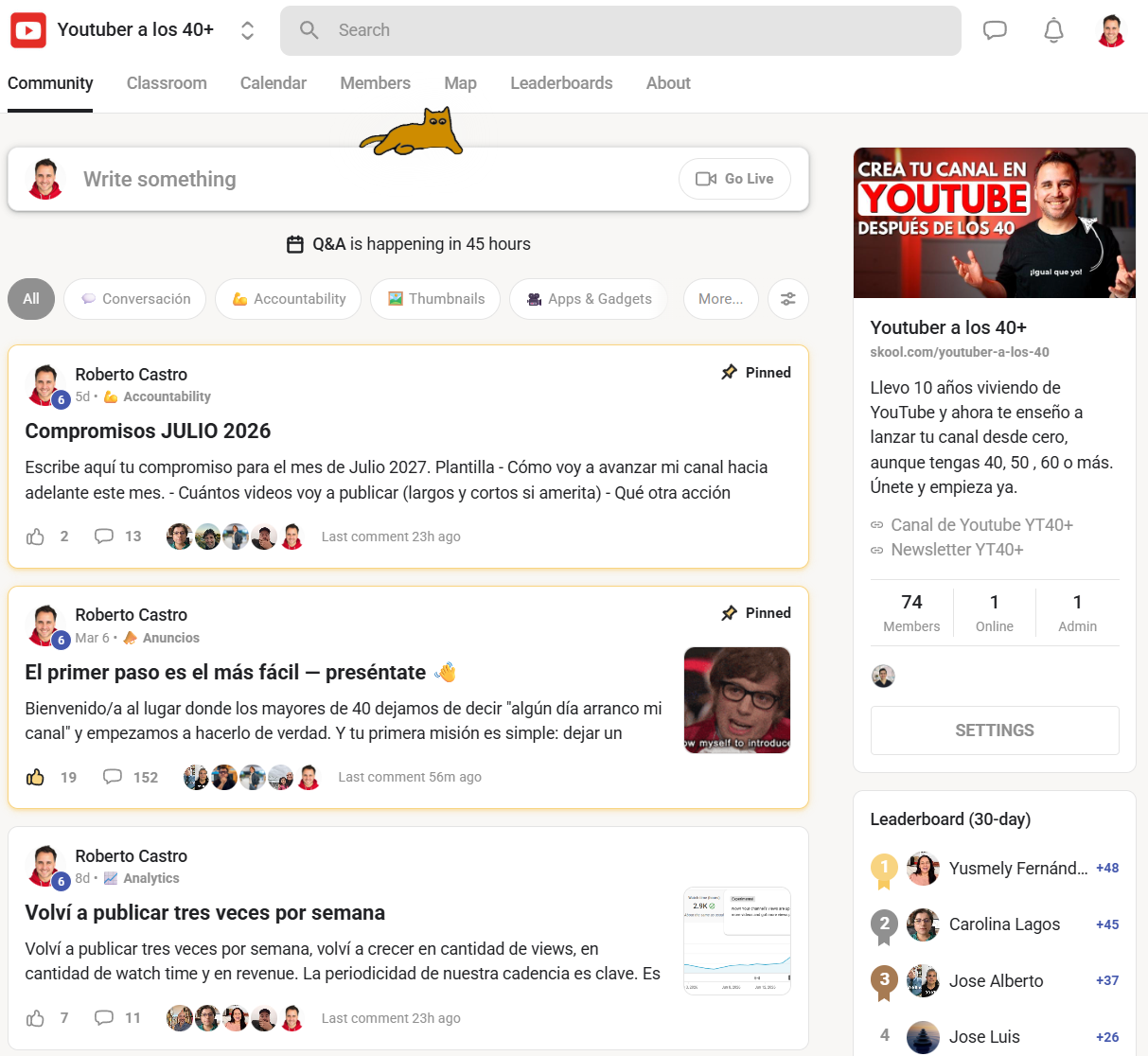Screen dimensions: 1148x1056
Task: Open community SETTINGS button
Action: pos(995,730)
